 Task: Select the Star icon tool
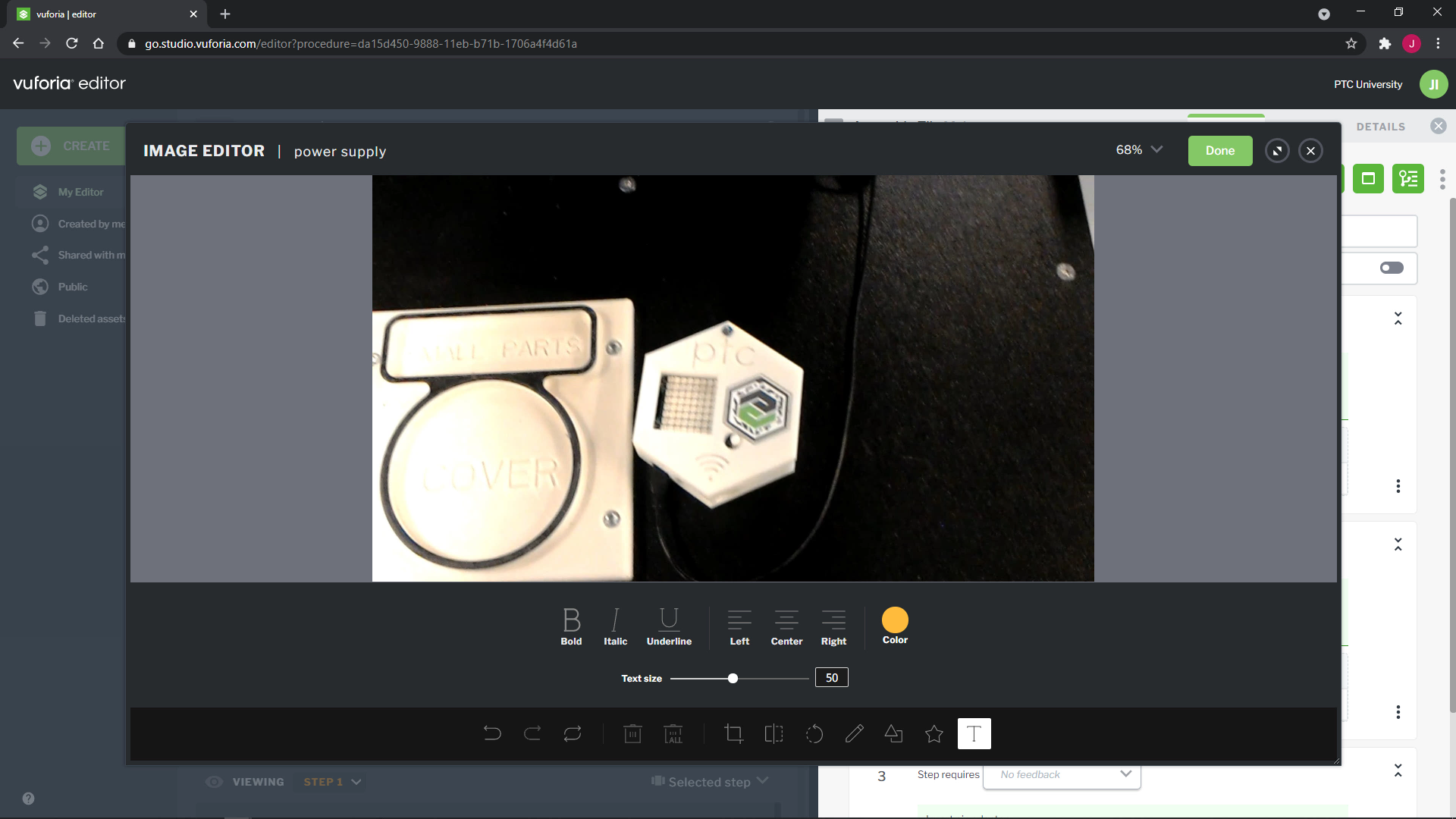tap(934, 733)
